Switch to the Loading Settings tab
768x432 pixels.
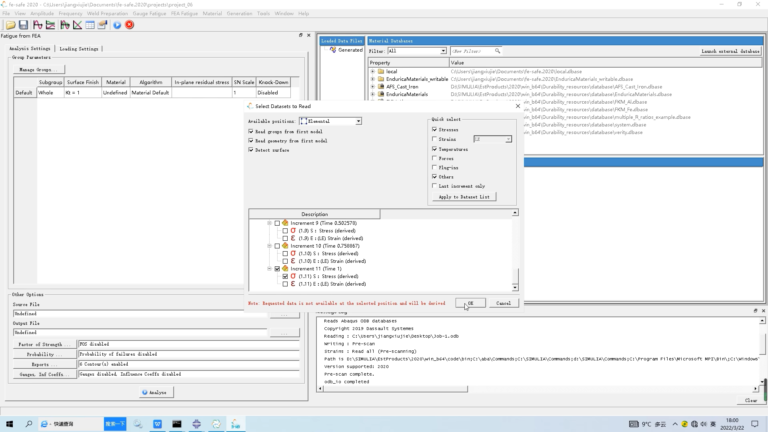click(x=79, y=48)
